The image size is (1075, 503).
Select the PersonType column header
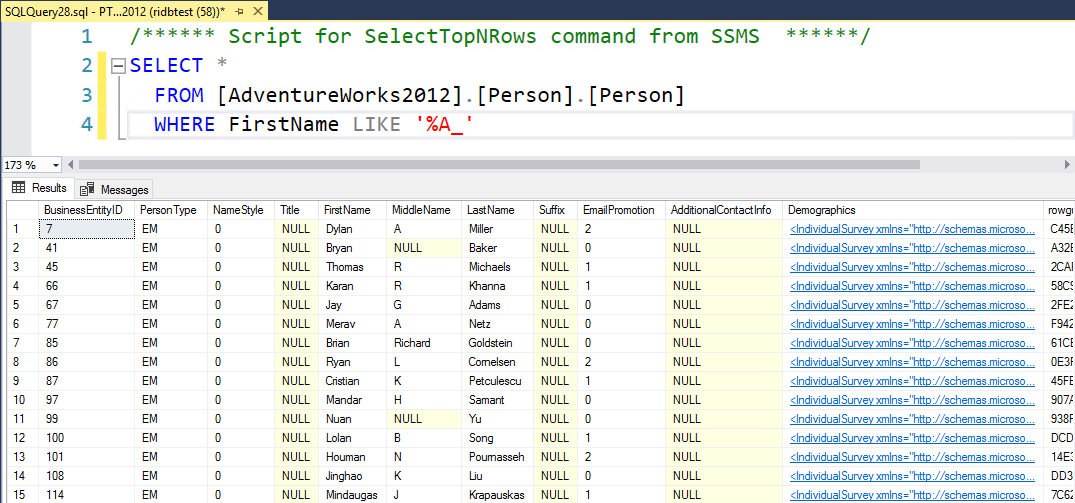[171, 210]
